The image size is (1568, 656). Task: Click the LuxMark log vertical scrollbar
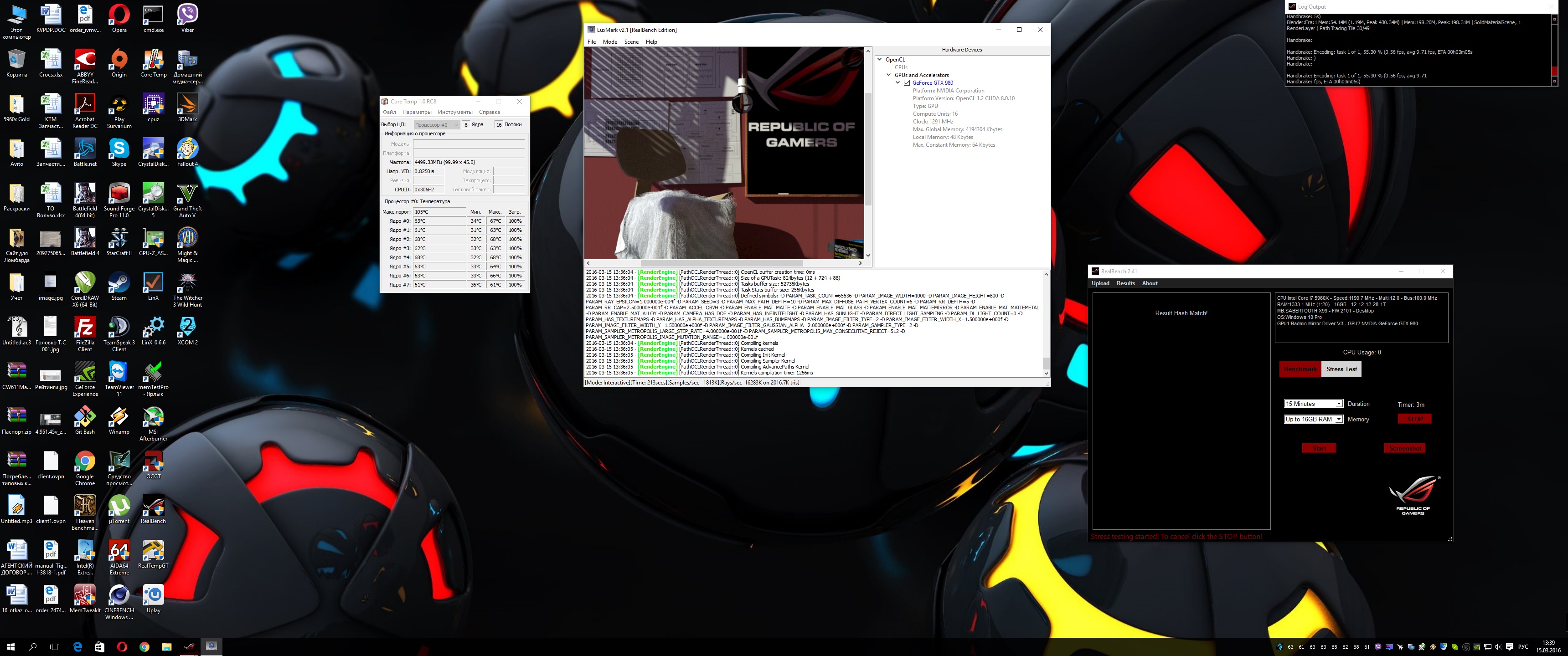1046,323
